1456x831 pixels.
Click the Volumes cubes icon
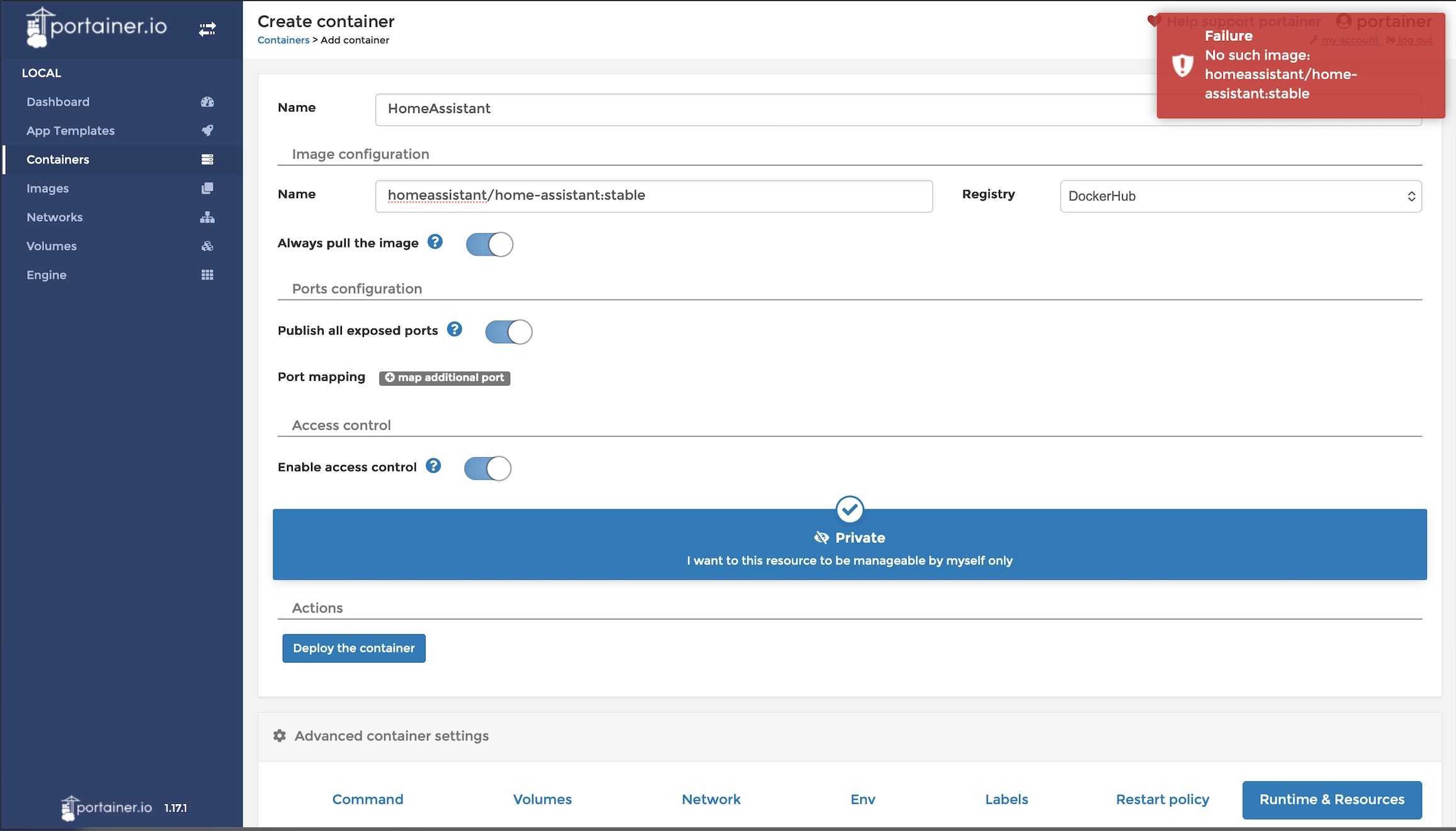(x=207, y=246)
